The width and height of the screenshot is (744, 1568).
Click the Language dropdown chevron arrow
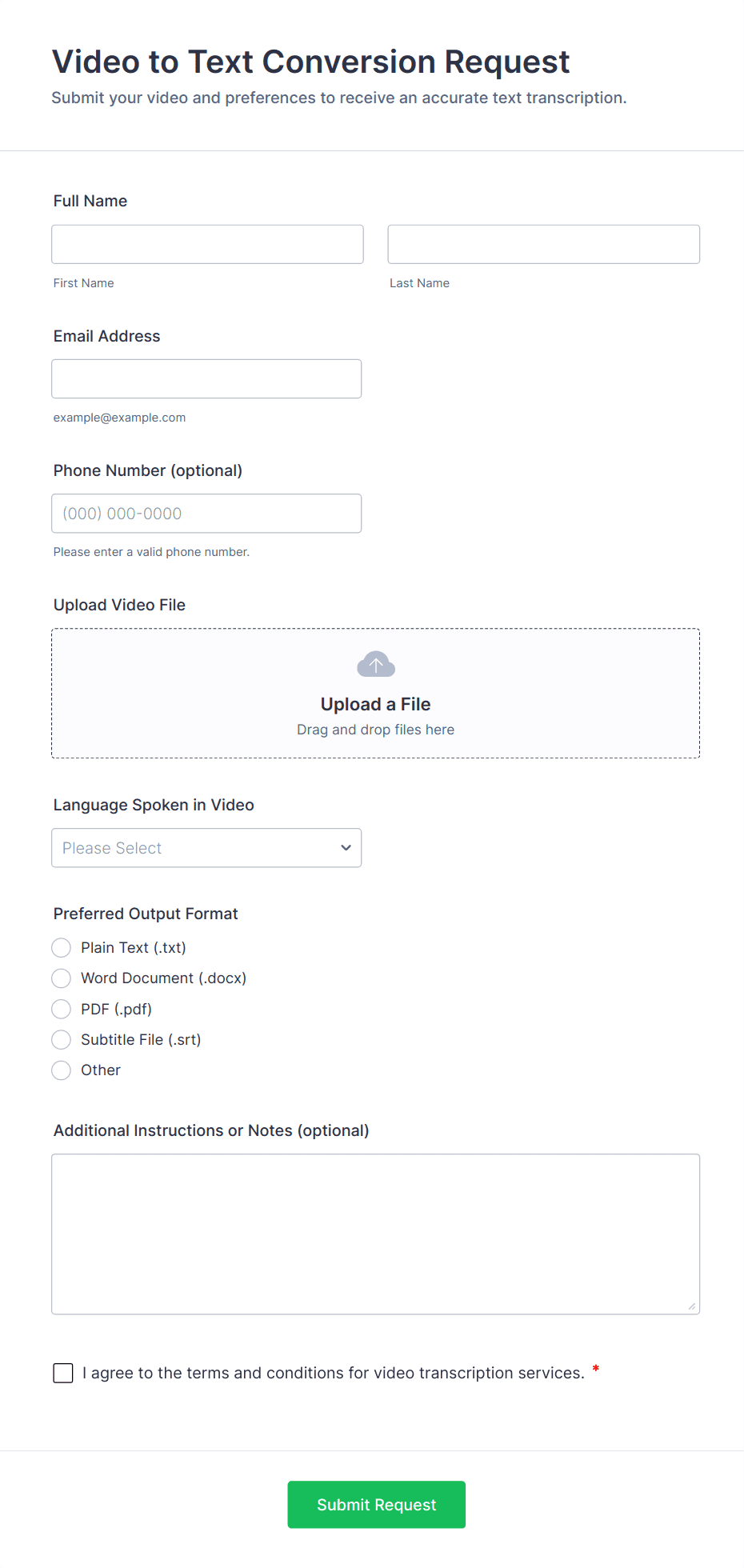coord(346,848)
